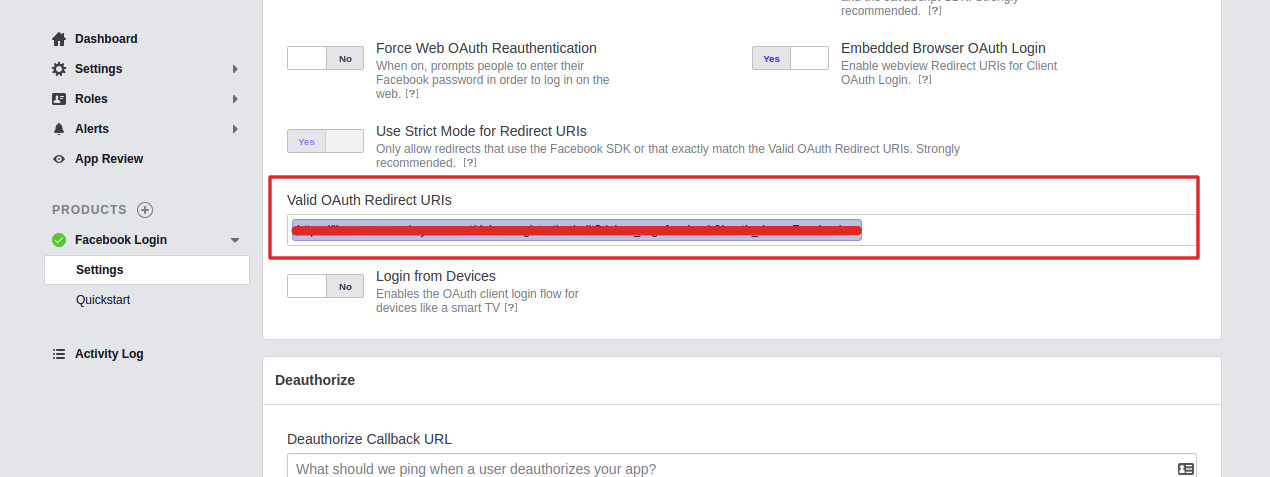Image resolution: width=1270 pixels, height=477 pixels.
Task: Open help [?] for Embedded Browser OAuth Login
Action: (924, 80)
